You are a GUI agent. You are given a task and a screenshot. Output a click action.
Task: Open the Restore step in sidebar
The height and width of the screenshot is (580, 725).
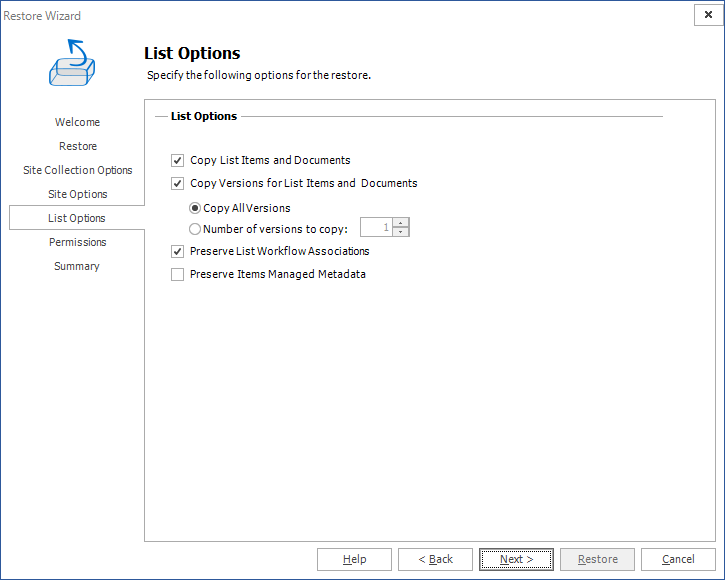coord(77,146)
